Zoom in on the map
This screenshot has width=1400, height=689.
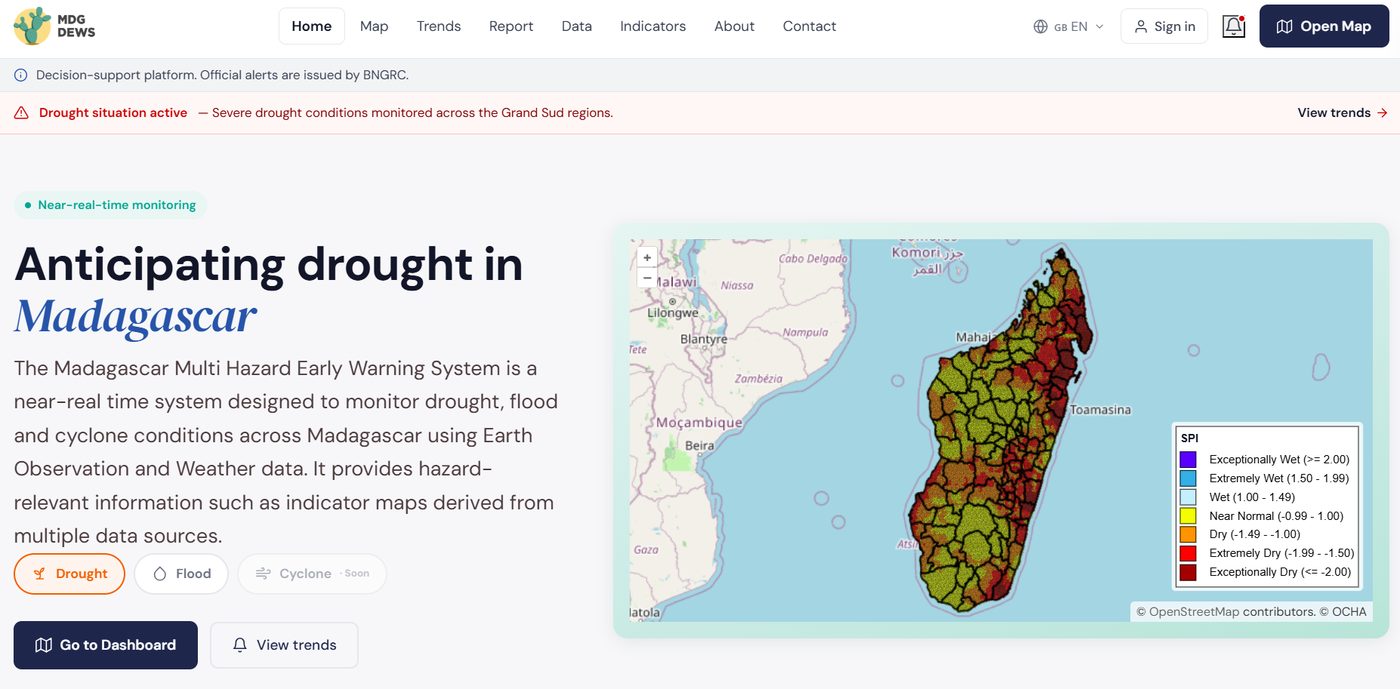[x=647, y=258]
